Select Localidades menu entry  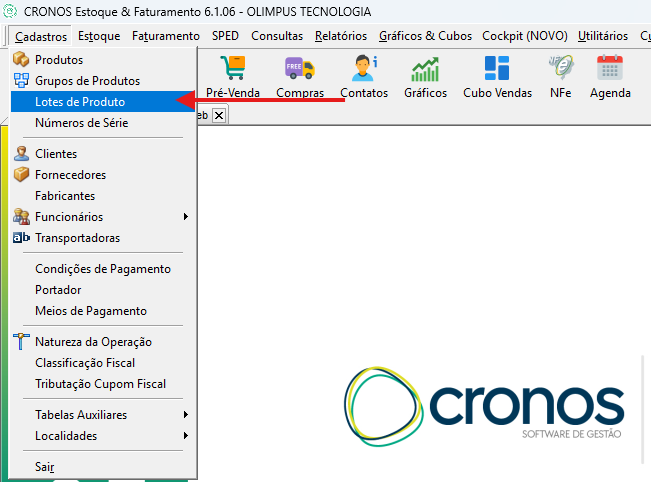point(103,436)
